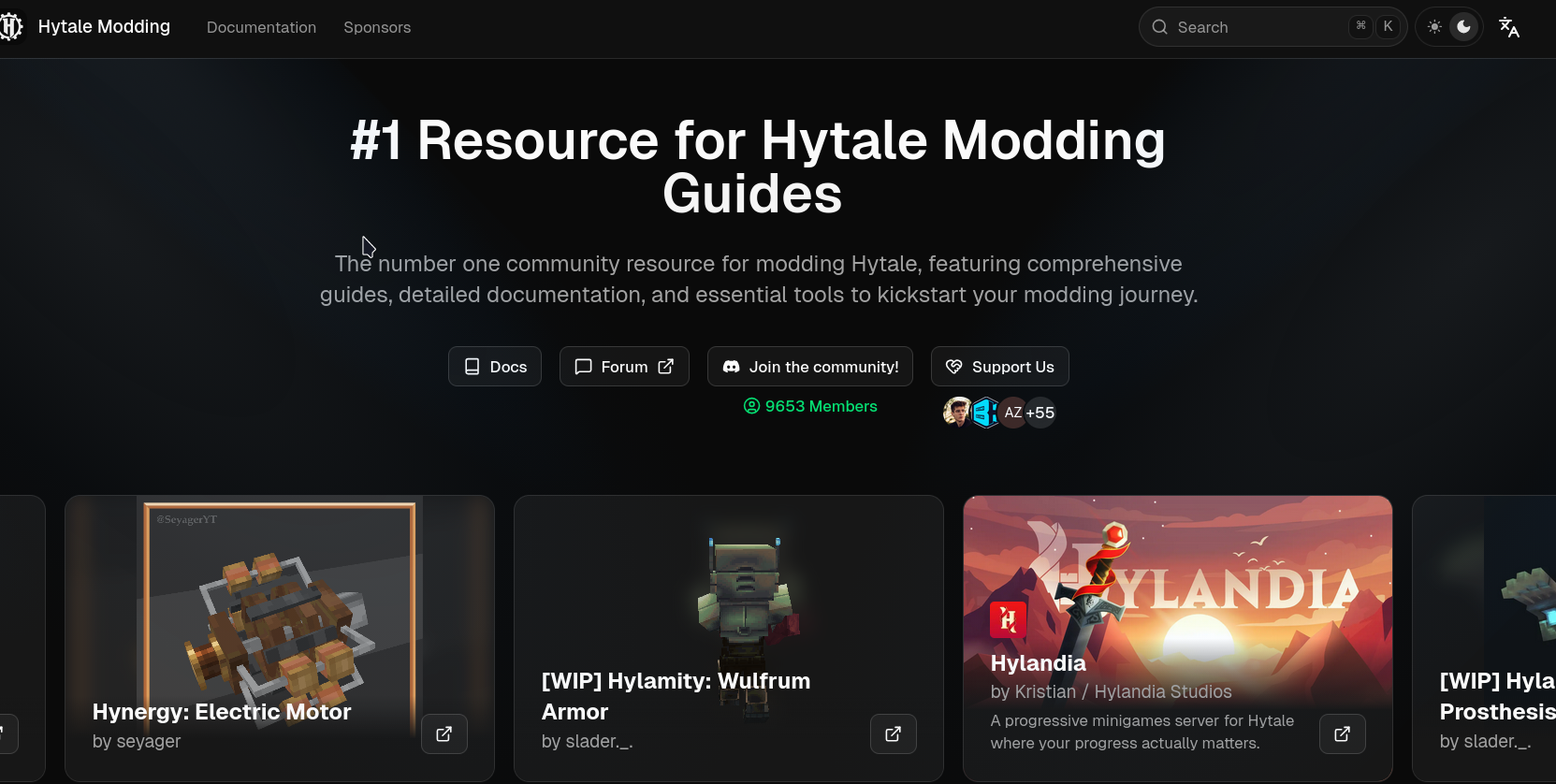Image resolution: width=1556 pixels, height=784 pixels.
Task: Click the first supporter avatar photo
Action: point(957,412)
